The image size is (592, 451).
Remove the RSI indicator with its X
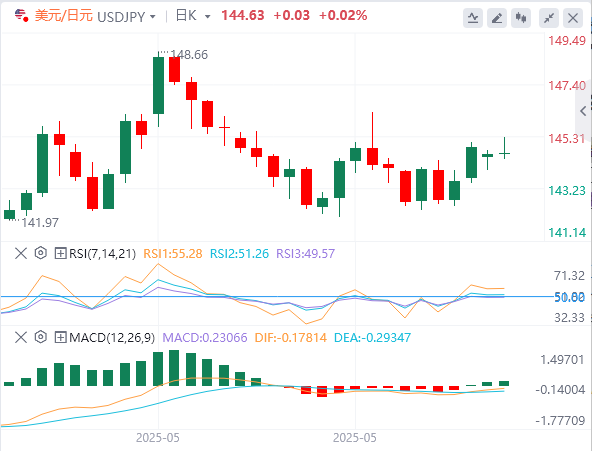[x=21, y=253]
